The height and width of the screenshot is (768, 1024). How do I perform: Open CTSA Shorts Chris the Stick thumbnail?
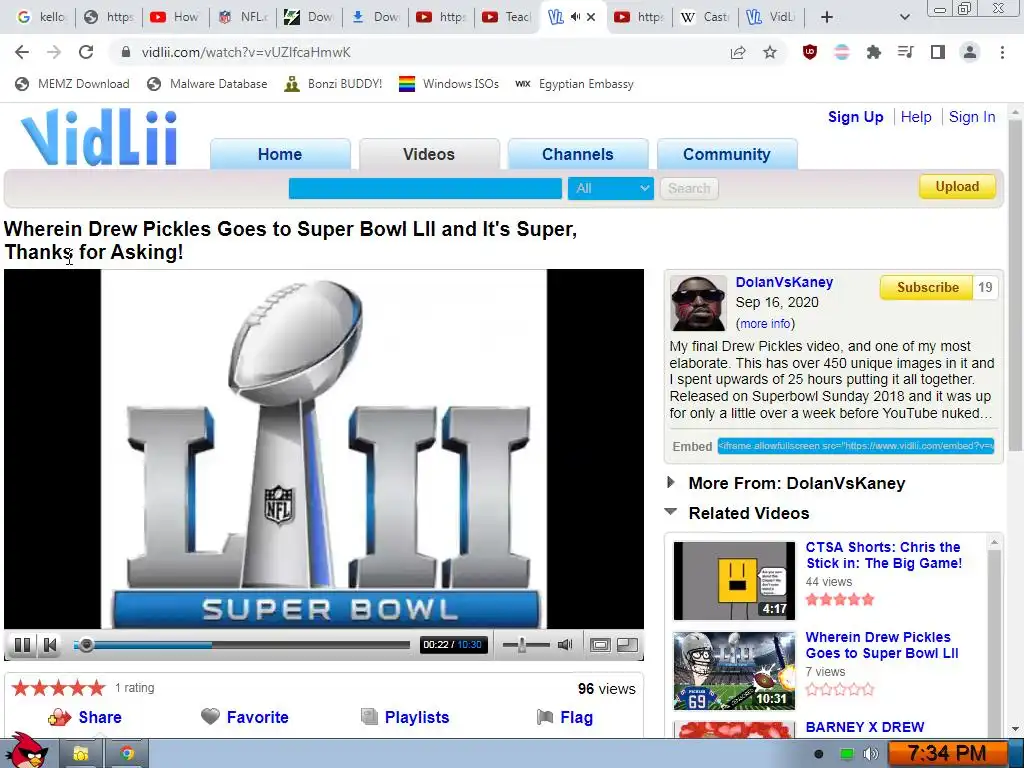pos(734,581)
